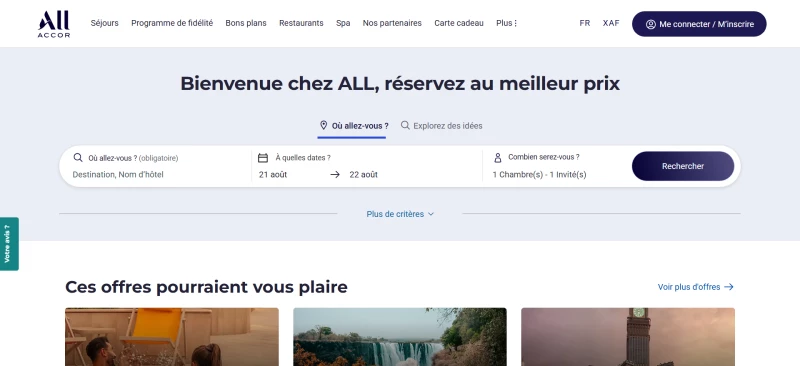Click the location pin icon
Viewport: 800px width, 366px height.
pos(323,125)
